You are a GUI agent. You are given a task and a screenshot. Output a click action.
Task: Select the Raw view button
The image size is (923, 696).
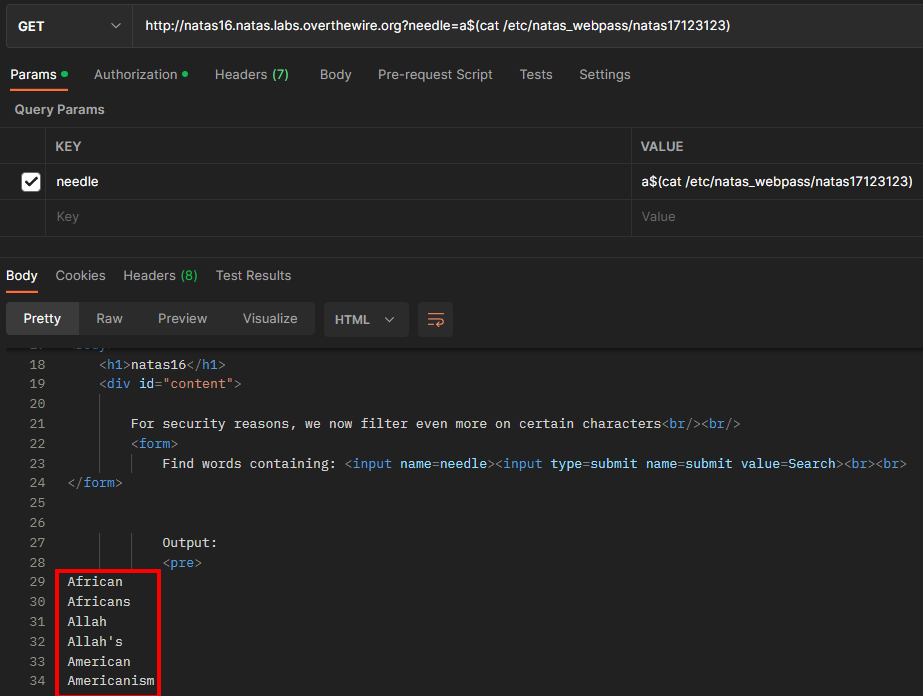pyautogui.click(x=109, y=319)
